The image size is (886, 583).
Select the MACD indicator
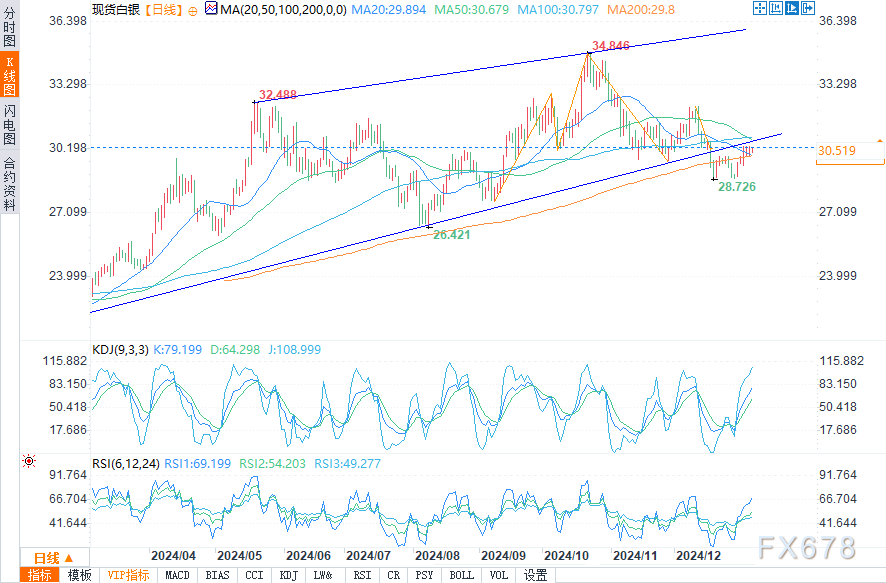pyautogui.click(x=177, y=575)
